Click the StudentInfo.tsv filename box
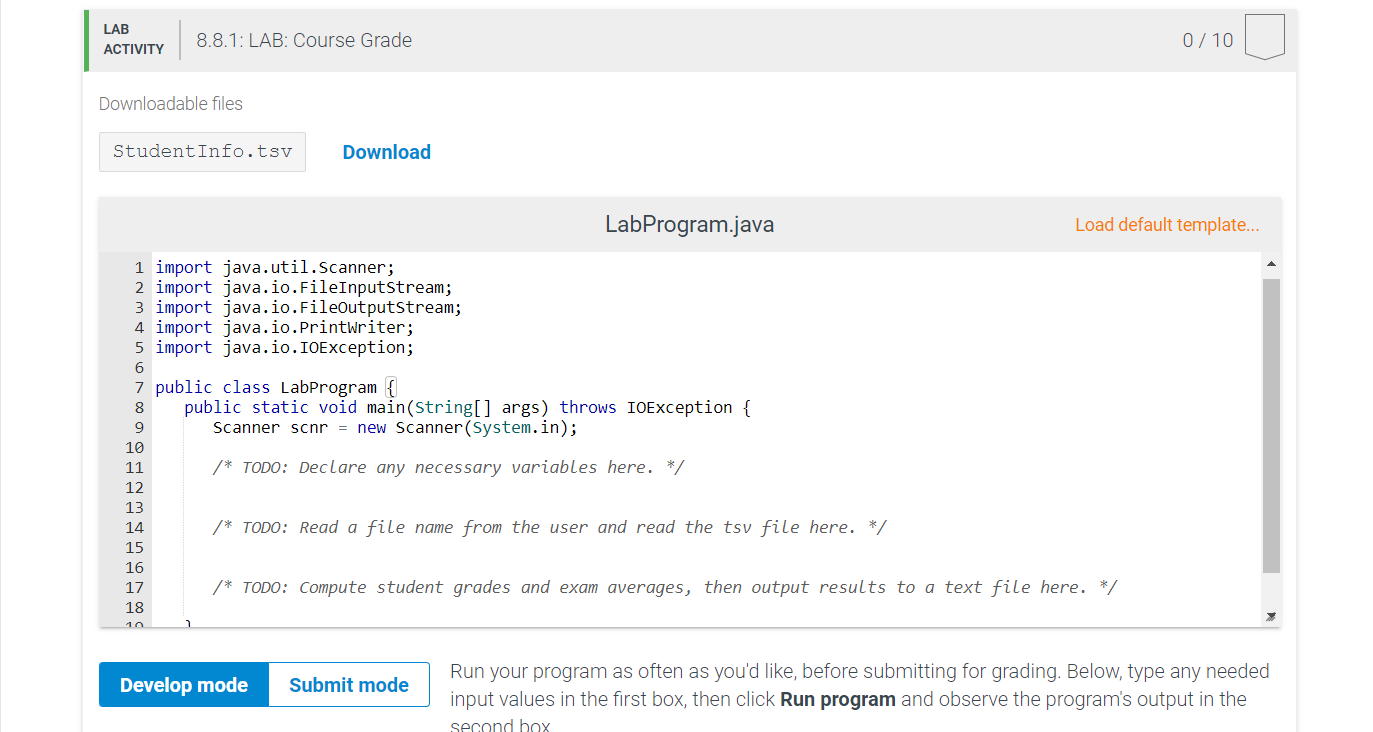This screenshot has height=732, width=1373. click(x=202, y=151)
